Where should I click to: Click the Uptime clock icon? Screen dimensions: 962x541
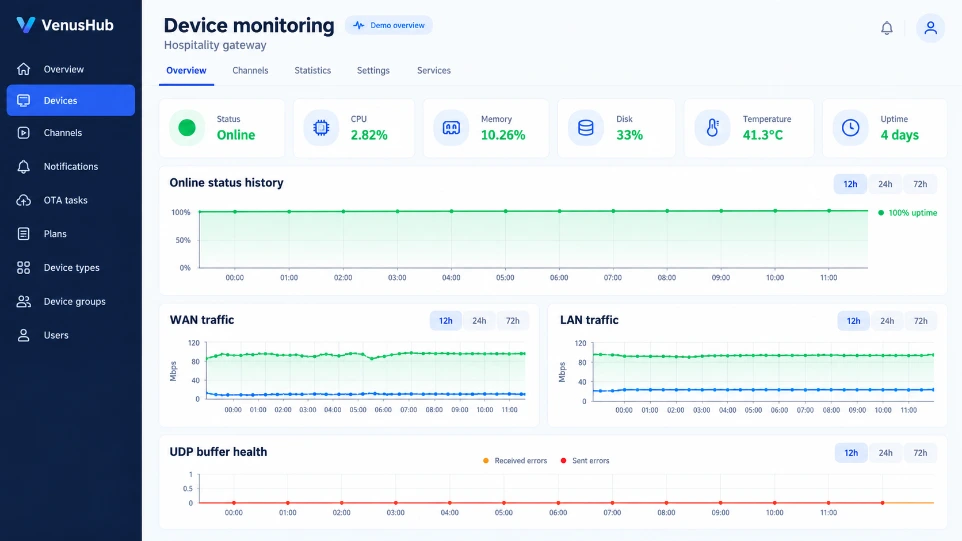pyautogui.click(x=850, y=128)
